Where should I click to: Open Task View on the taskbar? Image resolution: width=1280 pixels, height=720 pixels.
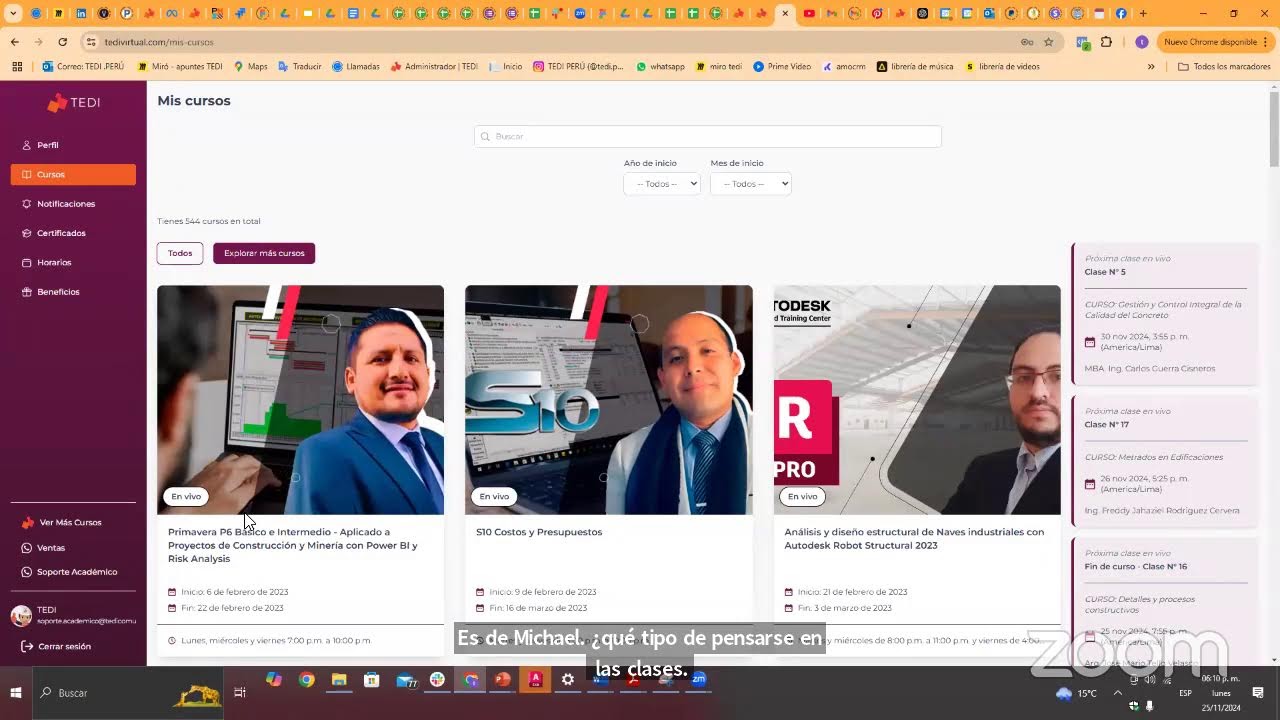pos(240,693)
